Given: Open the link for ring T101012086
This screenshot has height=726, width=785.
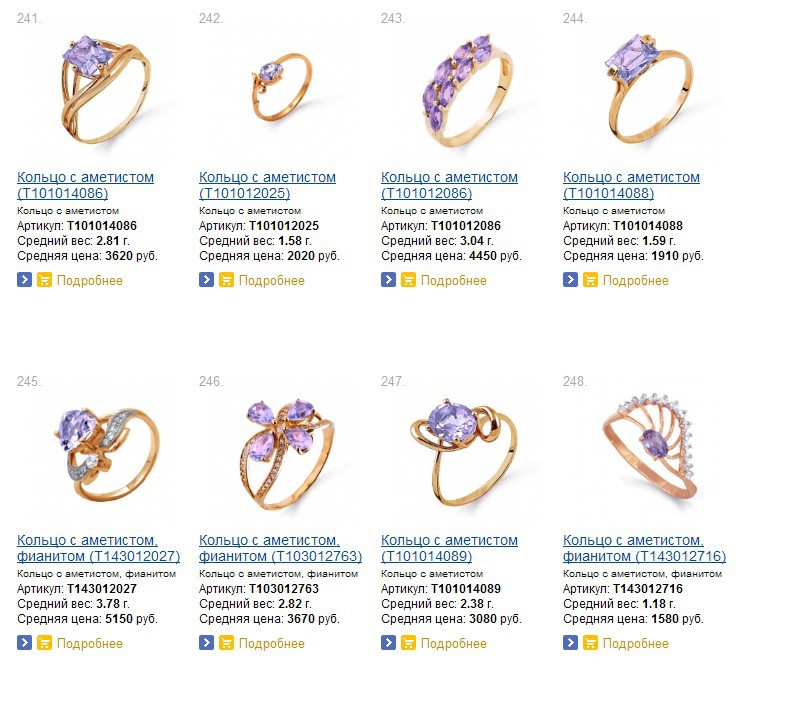Looking at the screenshot, I should [449, 185].
